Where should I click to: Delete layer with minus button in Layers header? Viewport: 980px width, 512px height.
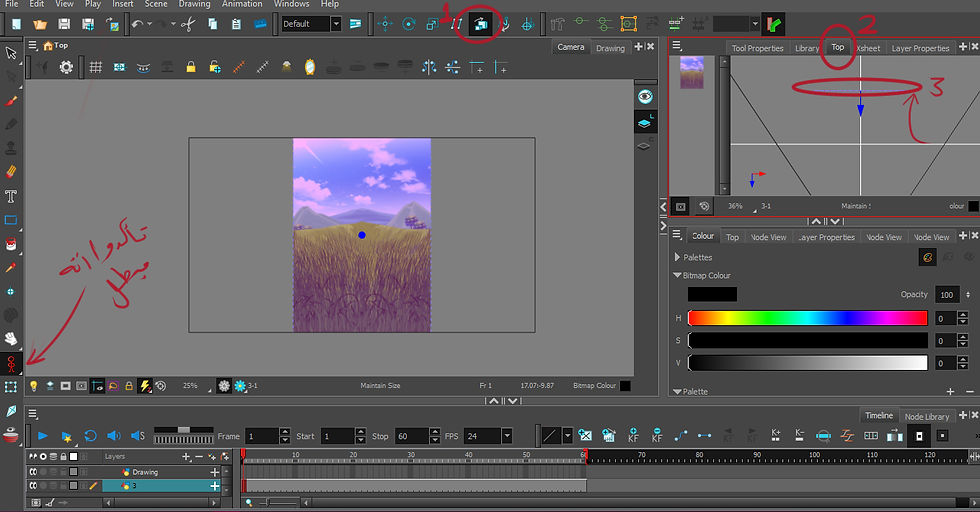tap(198, 457)
